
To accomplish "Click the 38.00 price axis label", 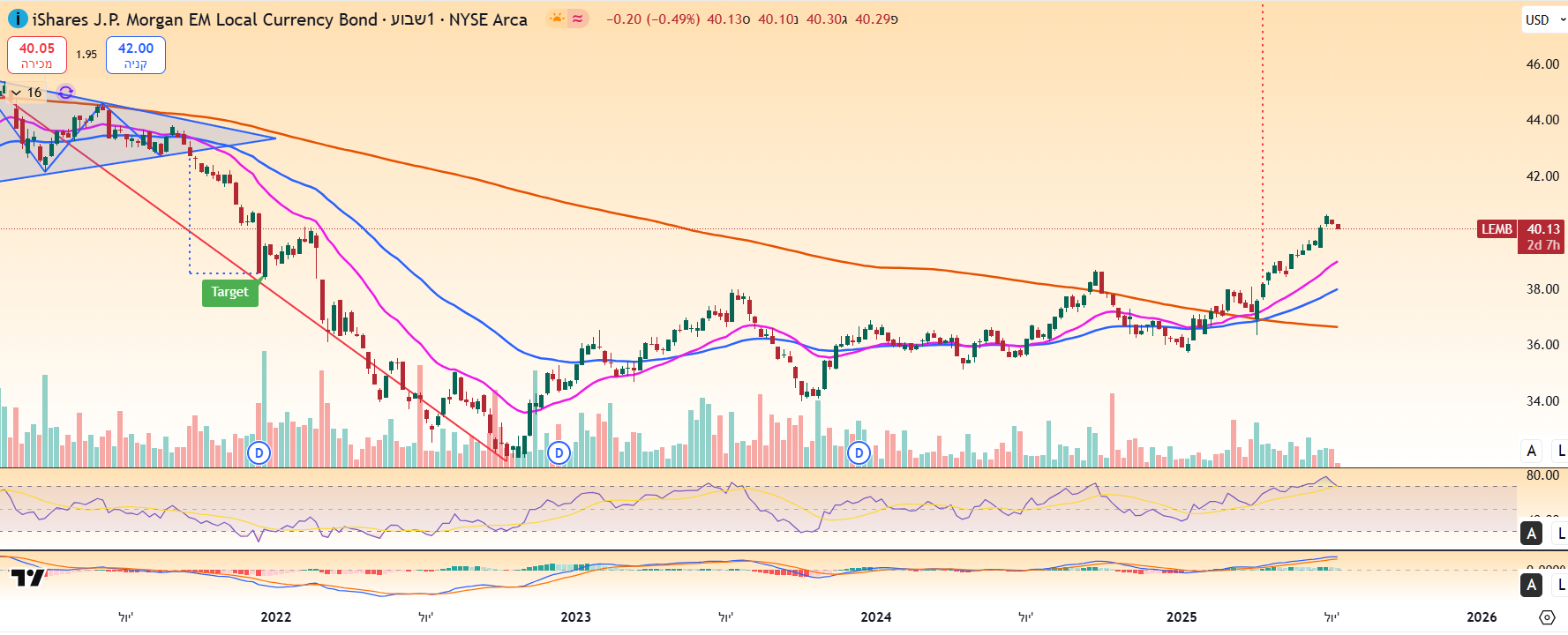I will pyautogui.click(x=1542, y=289).
